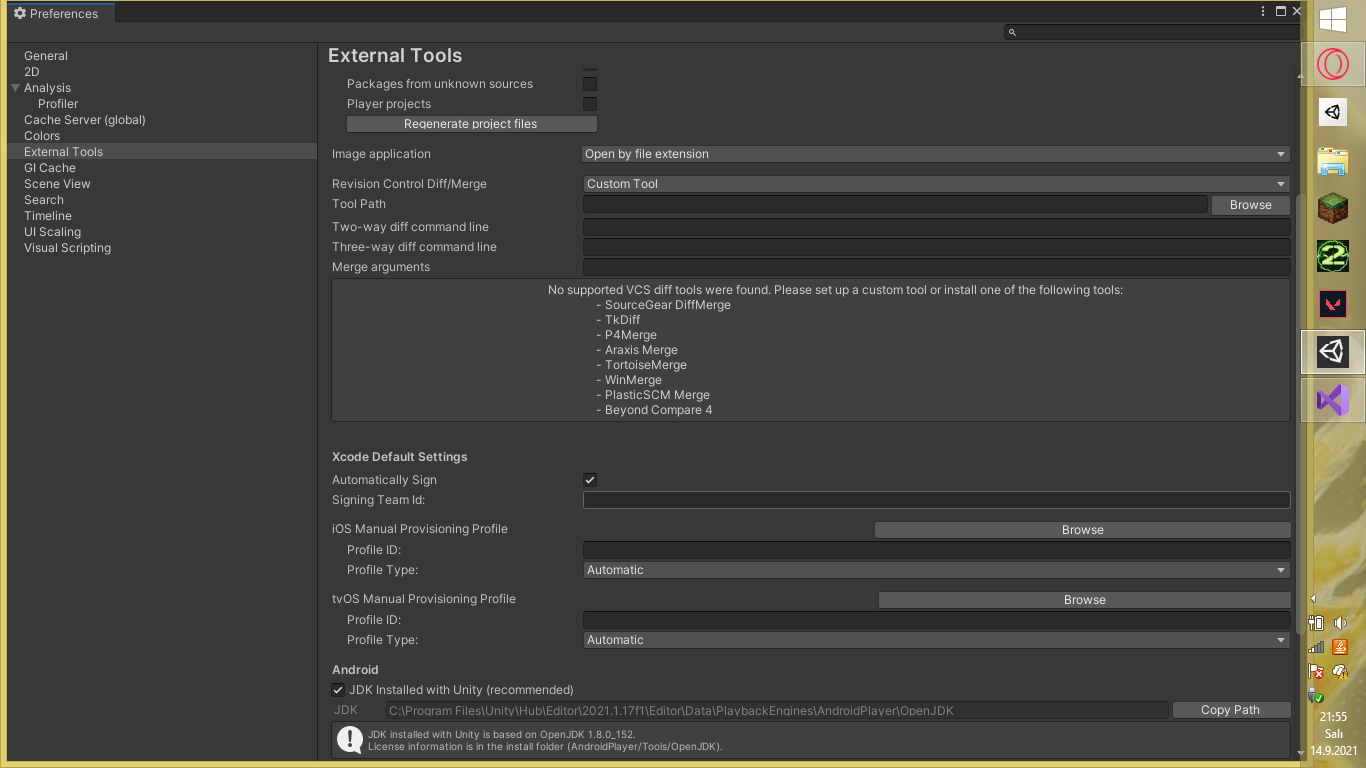This screenshot has width=1366, height=768.
Task: Select Colors in the preferences sidebar
Action: (x=42, y=136)
